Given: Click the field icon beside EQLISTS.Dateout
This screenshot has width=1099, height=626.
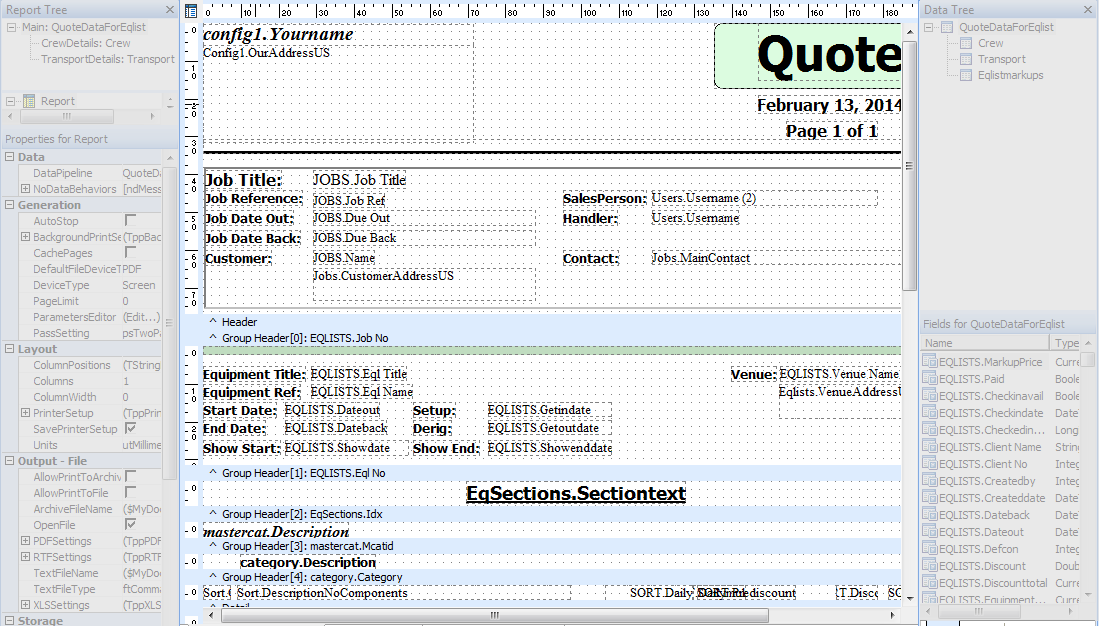Looking at the screenshot, I should point(929,532).
